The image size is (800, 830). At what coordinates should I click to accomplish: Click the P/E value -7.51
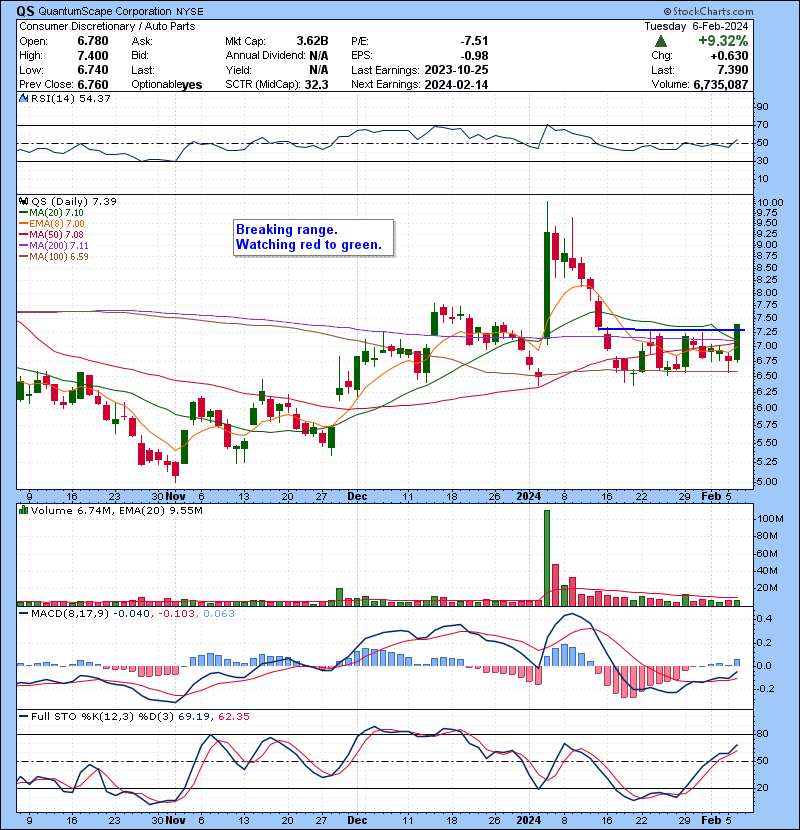coord(474,41)
